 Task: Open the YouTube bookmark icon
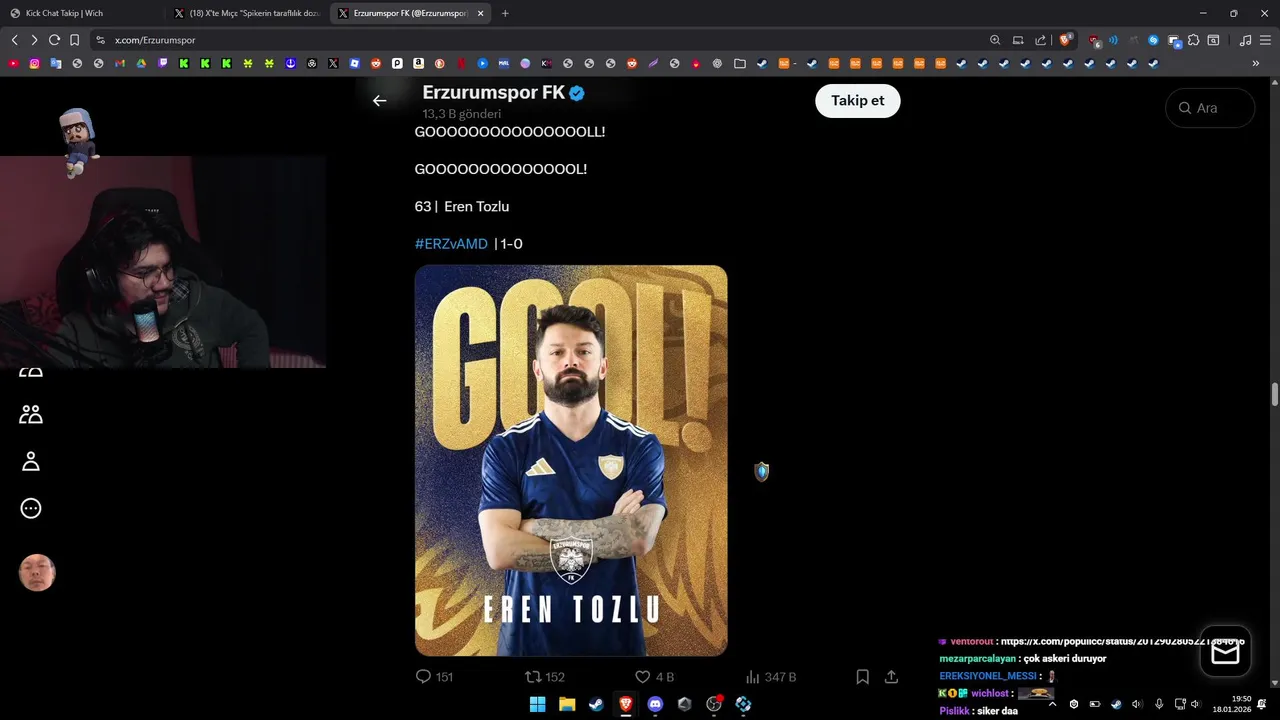click(x=13, y=63)
